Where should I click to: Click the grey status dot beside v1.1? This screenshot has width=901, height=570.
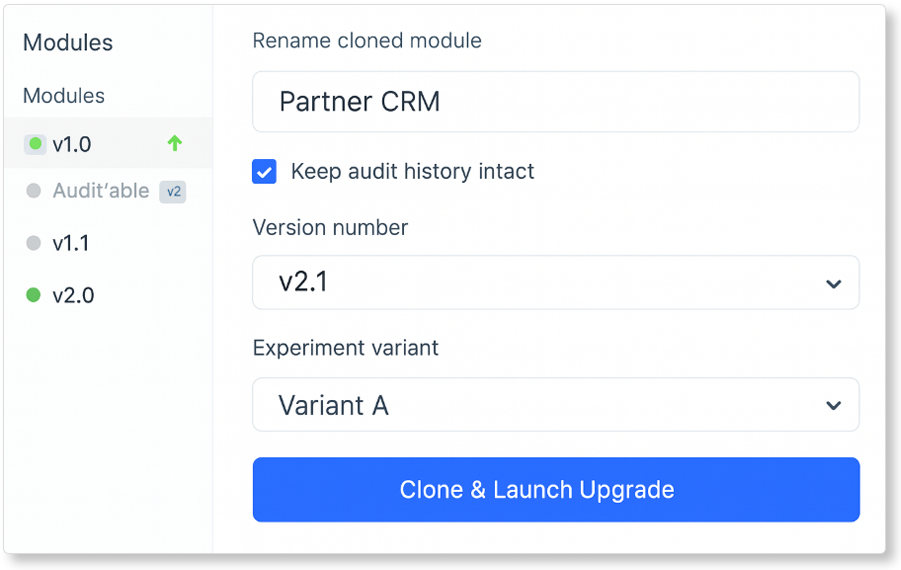pyautogui.click(x=33, y=243)
